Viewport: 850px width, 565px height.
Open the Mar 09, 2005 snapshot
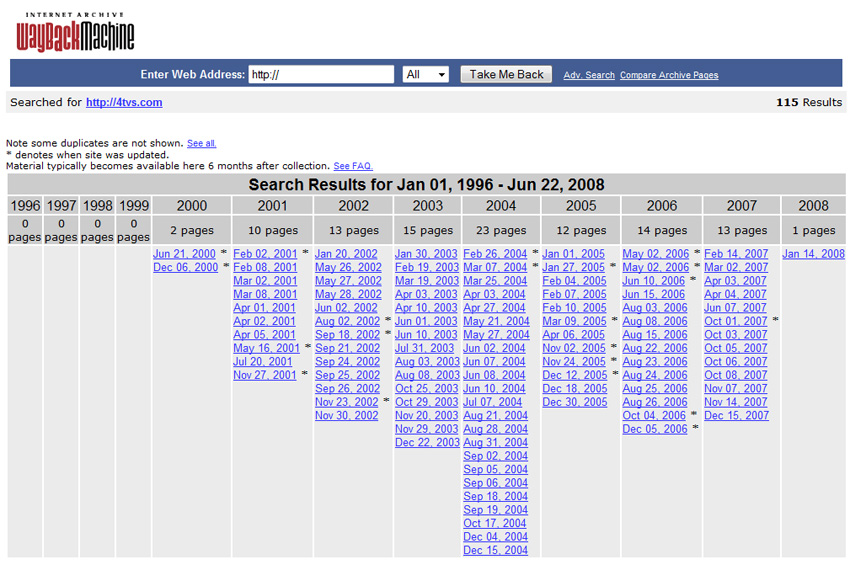[575, 321]
